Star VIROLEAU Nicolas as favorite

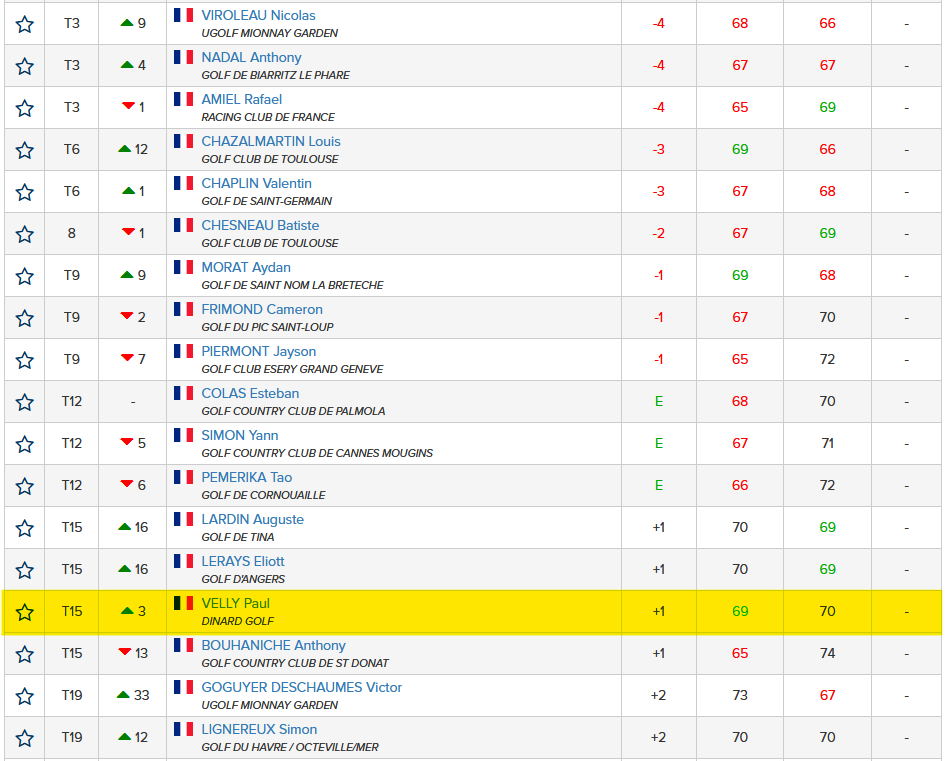pyautogui.click(x=25, y=24)
